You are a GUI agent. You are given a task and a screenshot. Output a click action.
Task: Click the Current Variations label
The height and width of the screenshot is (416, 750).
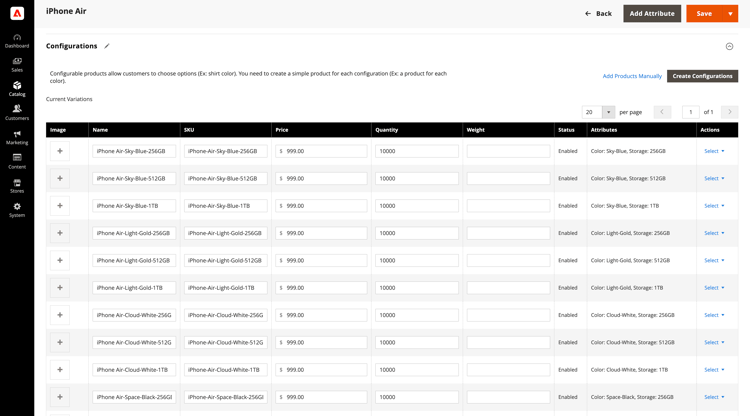(69, 99)
